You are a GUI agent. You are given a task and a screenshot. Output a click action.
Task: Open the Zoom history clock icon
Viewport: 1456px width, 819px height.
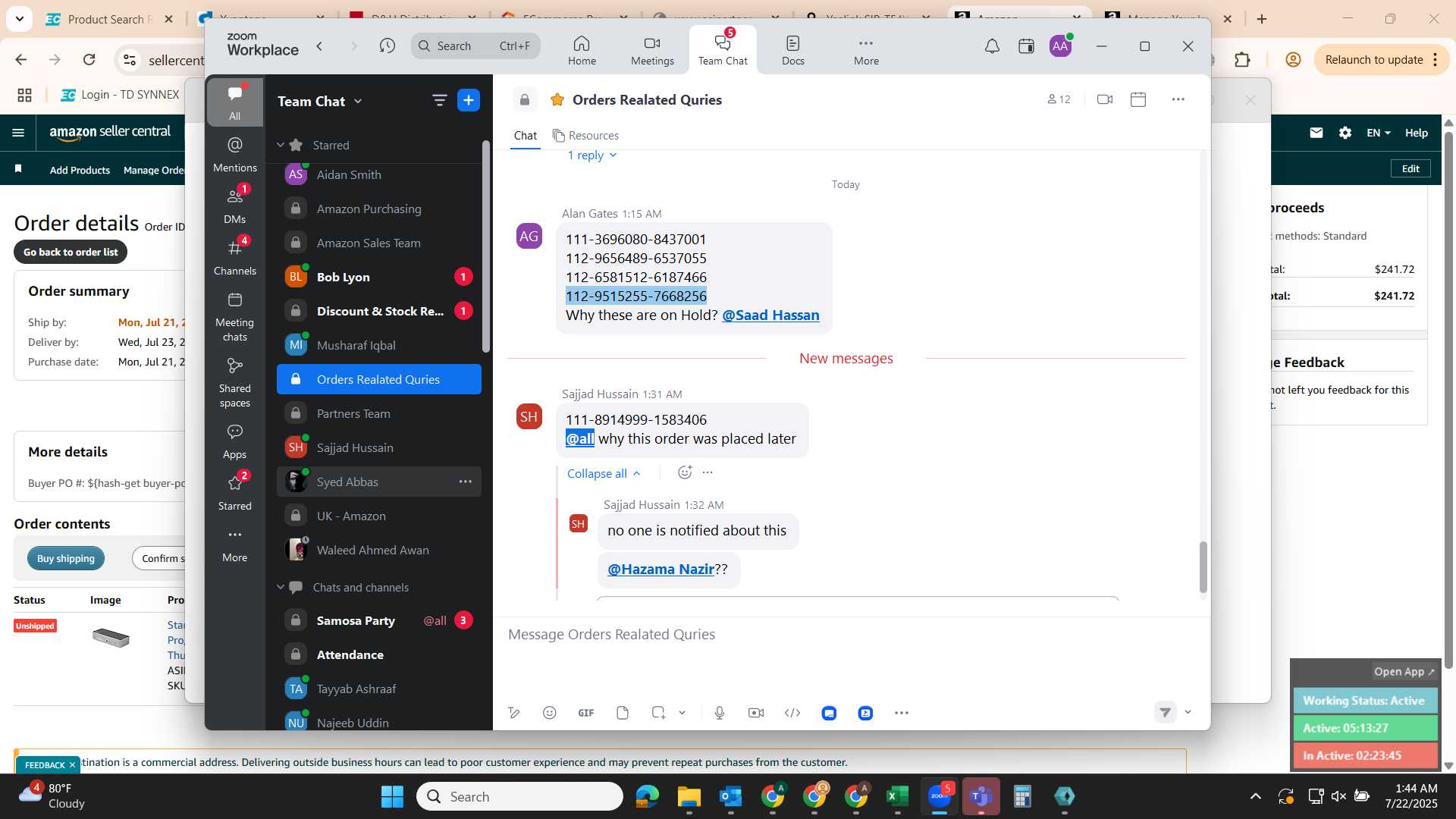click(x=387, y=46)
